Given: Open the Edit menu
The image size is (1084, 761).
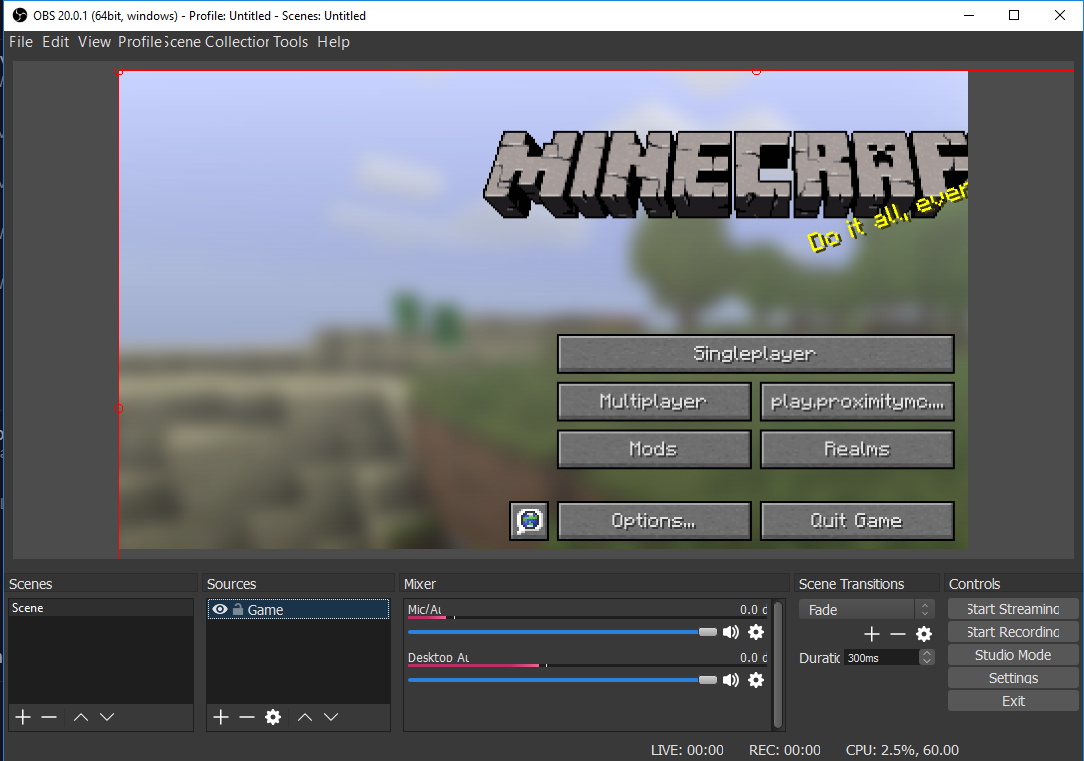Looking at the screenshot, I should pyautogui.click(x=55, y=42).
